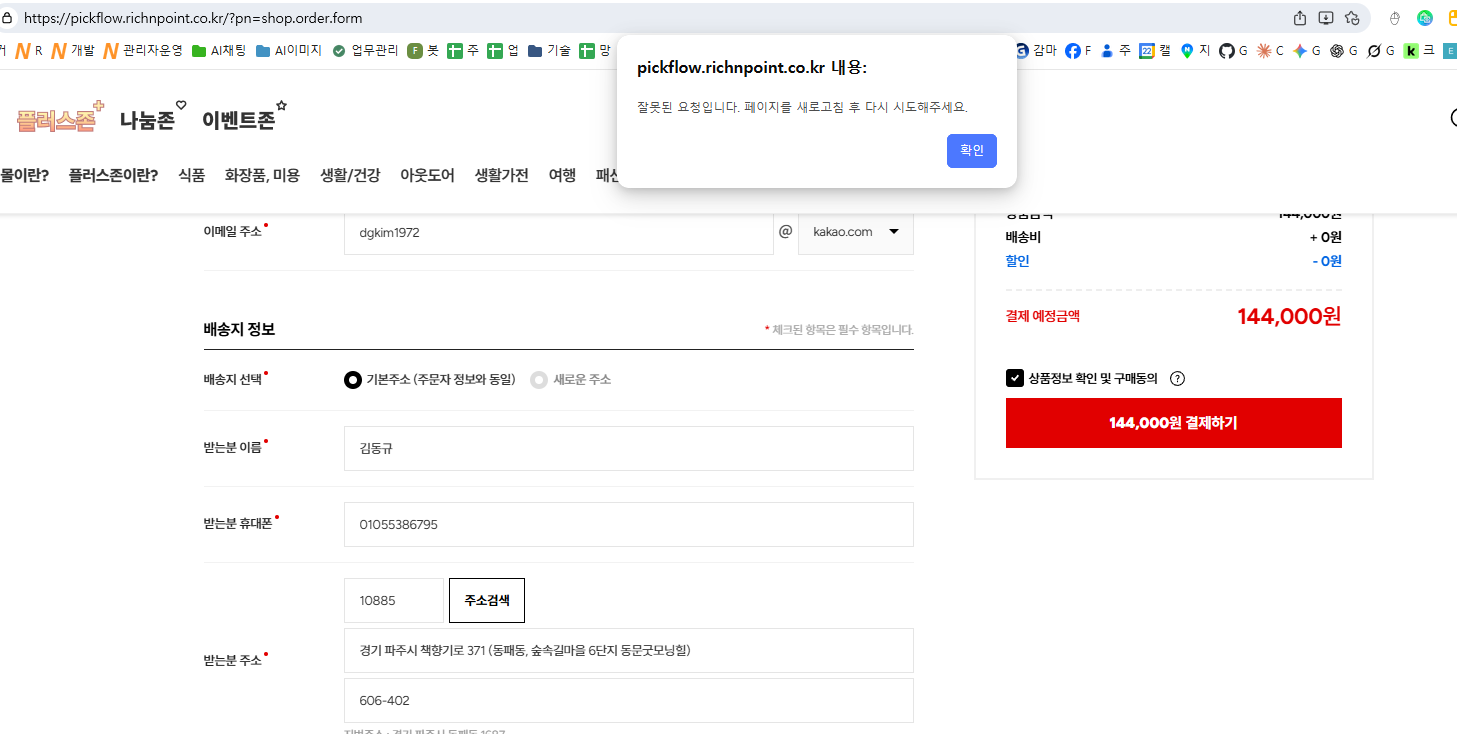Open the Gemini sparkle bookmark
Image resolution: width=1457 pixels, height=734 pixels.
coord(1307,50)
